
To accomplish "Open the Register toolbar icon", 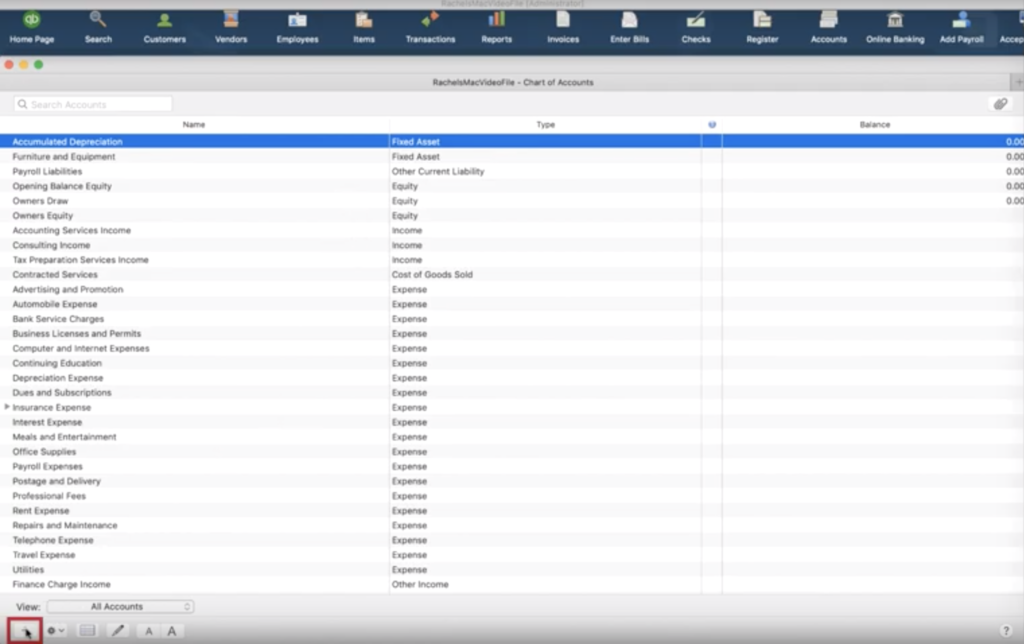I will (x=762, y=27).
